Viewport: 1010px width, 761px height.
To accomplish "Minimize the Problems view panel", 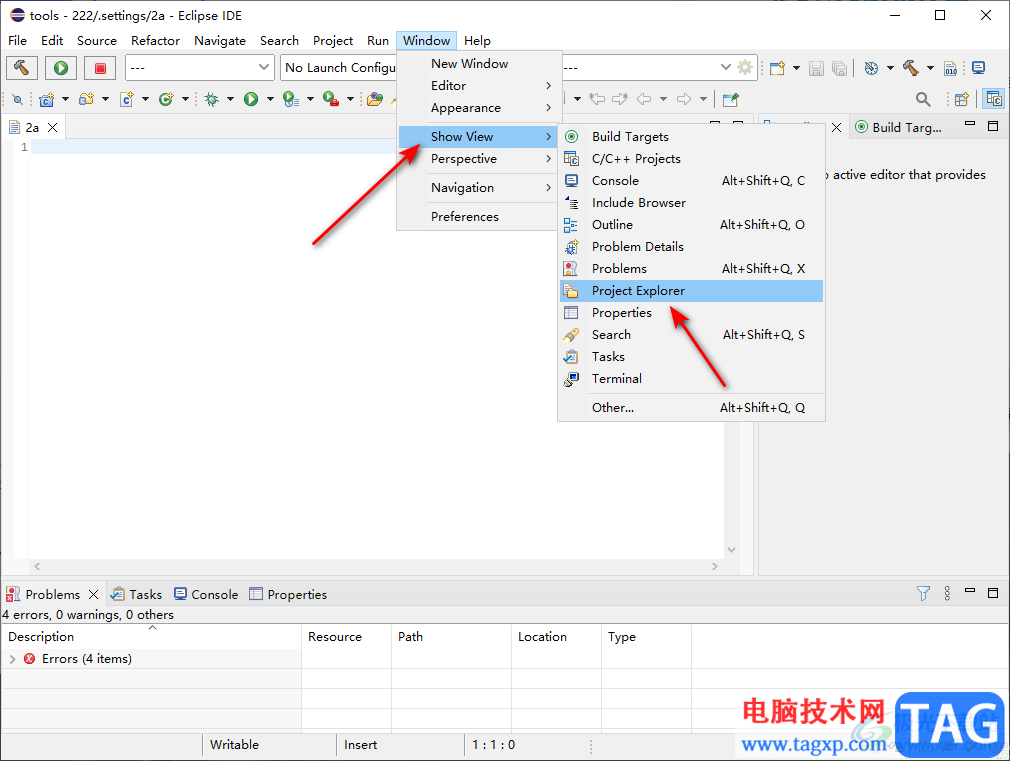I will coord(969,590).
